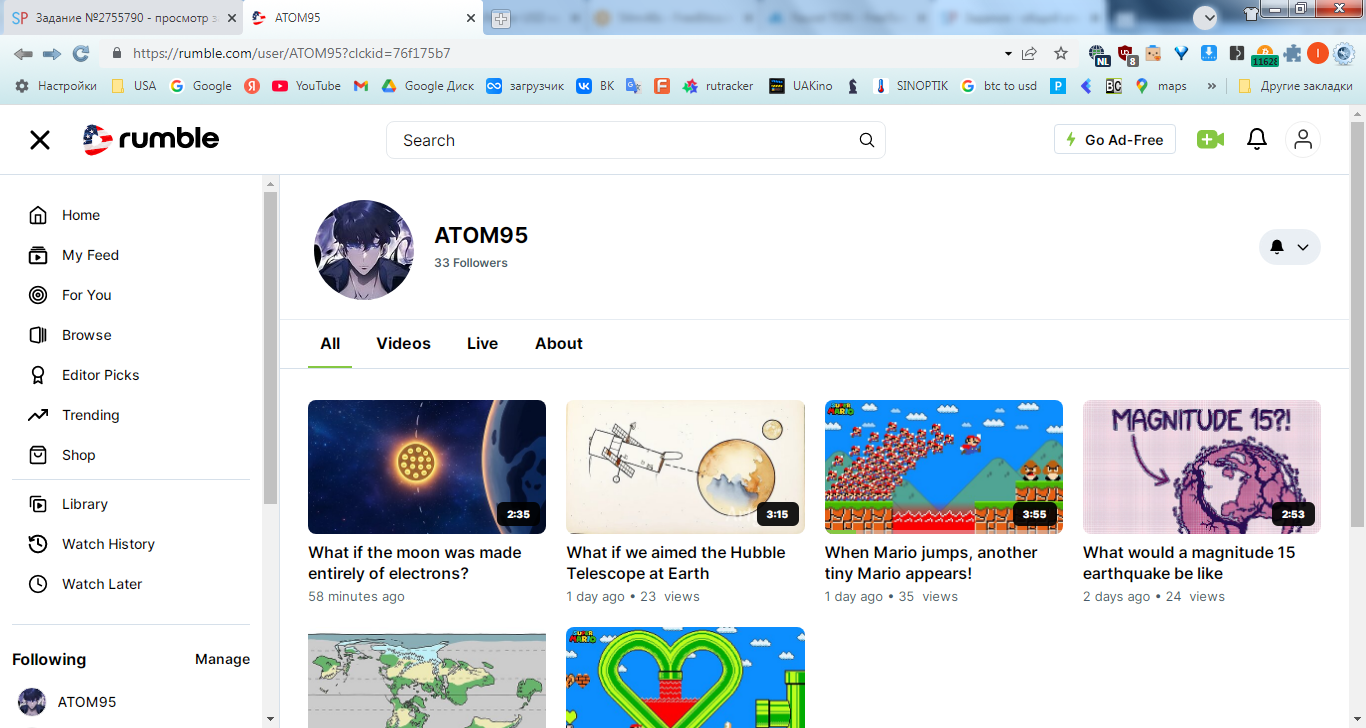Open the tab search dropdown
Screen dimensions: 1366x728
click(x=1206, y=17)
